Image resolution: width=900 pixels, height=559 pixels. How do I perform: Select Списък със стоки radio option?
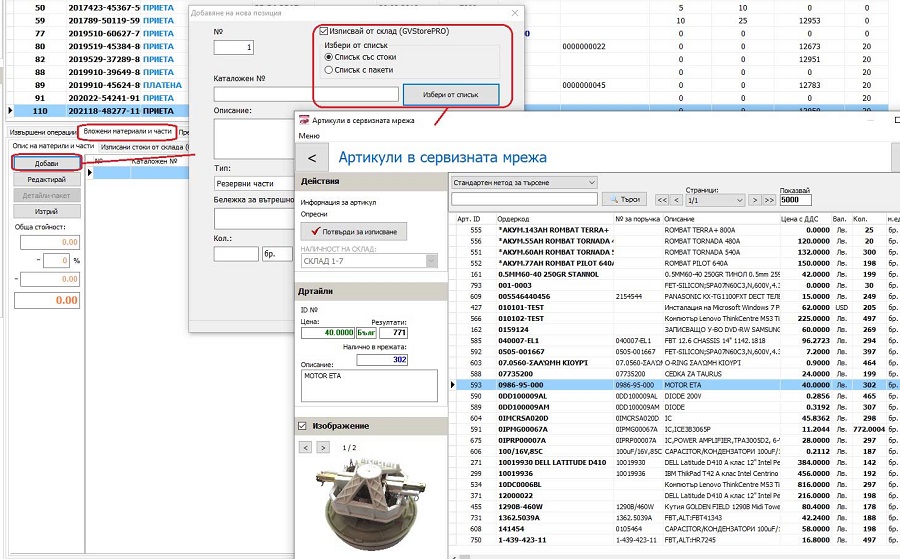click(329, 57)
